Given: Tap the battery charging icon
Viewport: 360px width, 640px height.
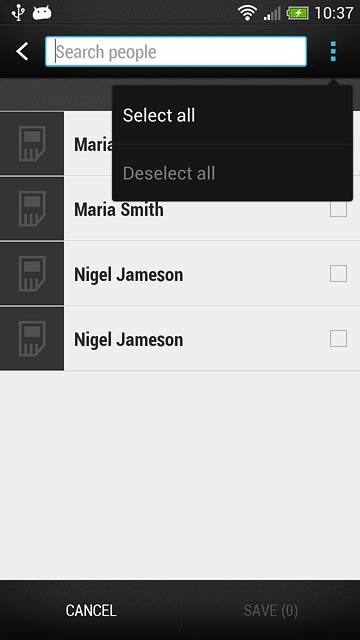Looking at the screenshot, I should pos(298,13).
